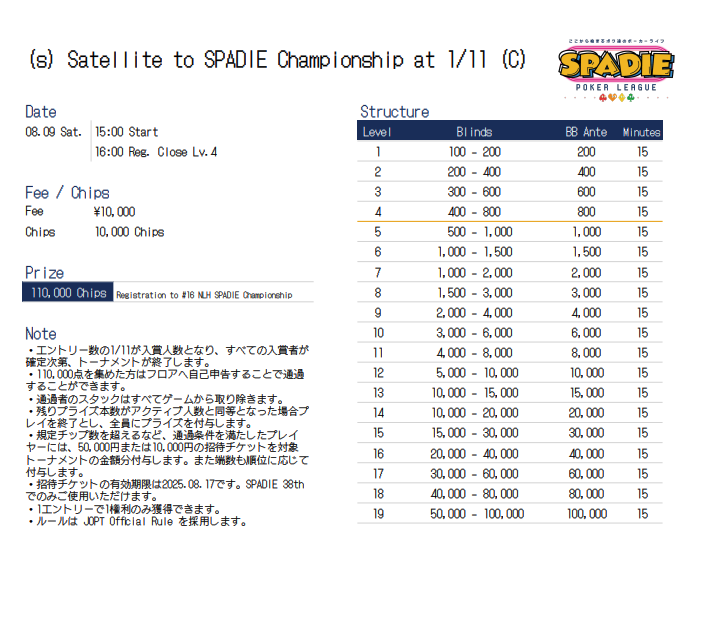Click the 'BB Ante' column header
The image size is (710, 621).
[x=586, y=132]
